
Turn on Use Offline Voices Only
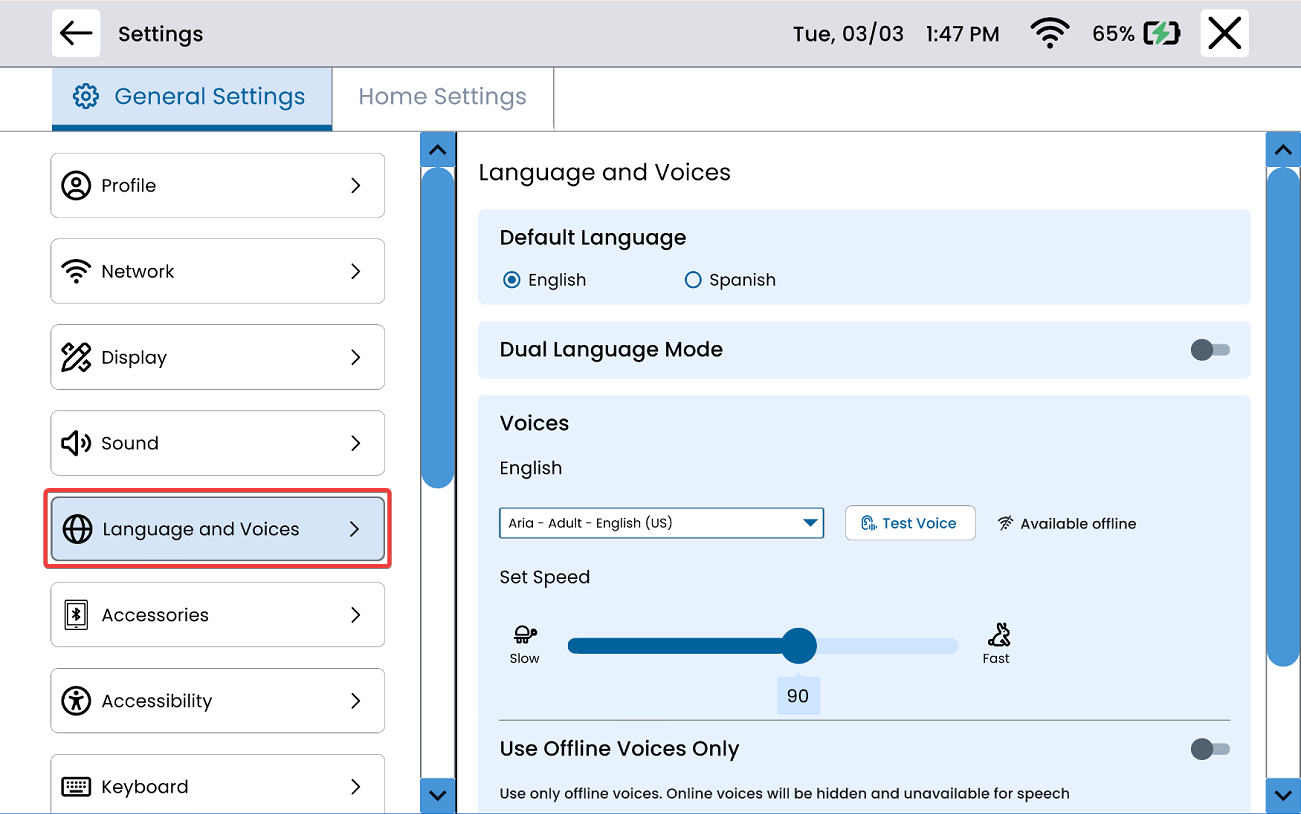1210,749
